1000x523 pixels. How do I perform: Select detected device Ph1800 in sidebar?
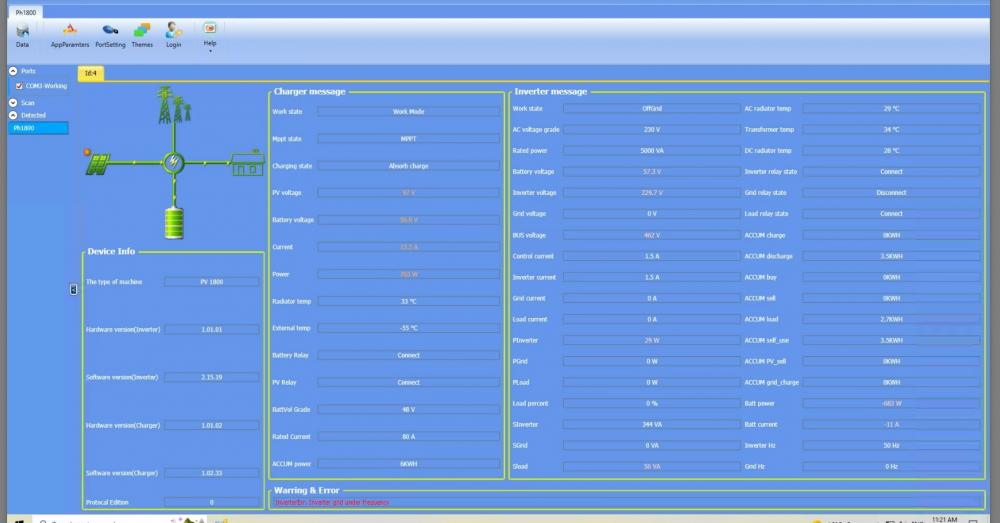click(38, 128)
